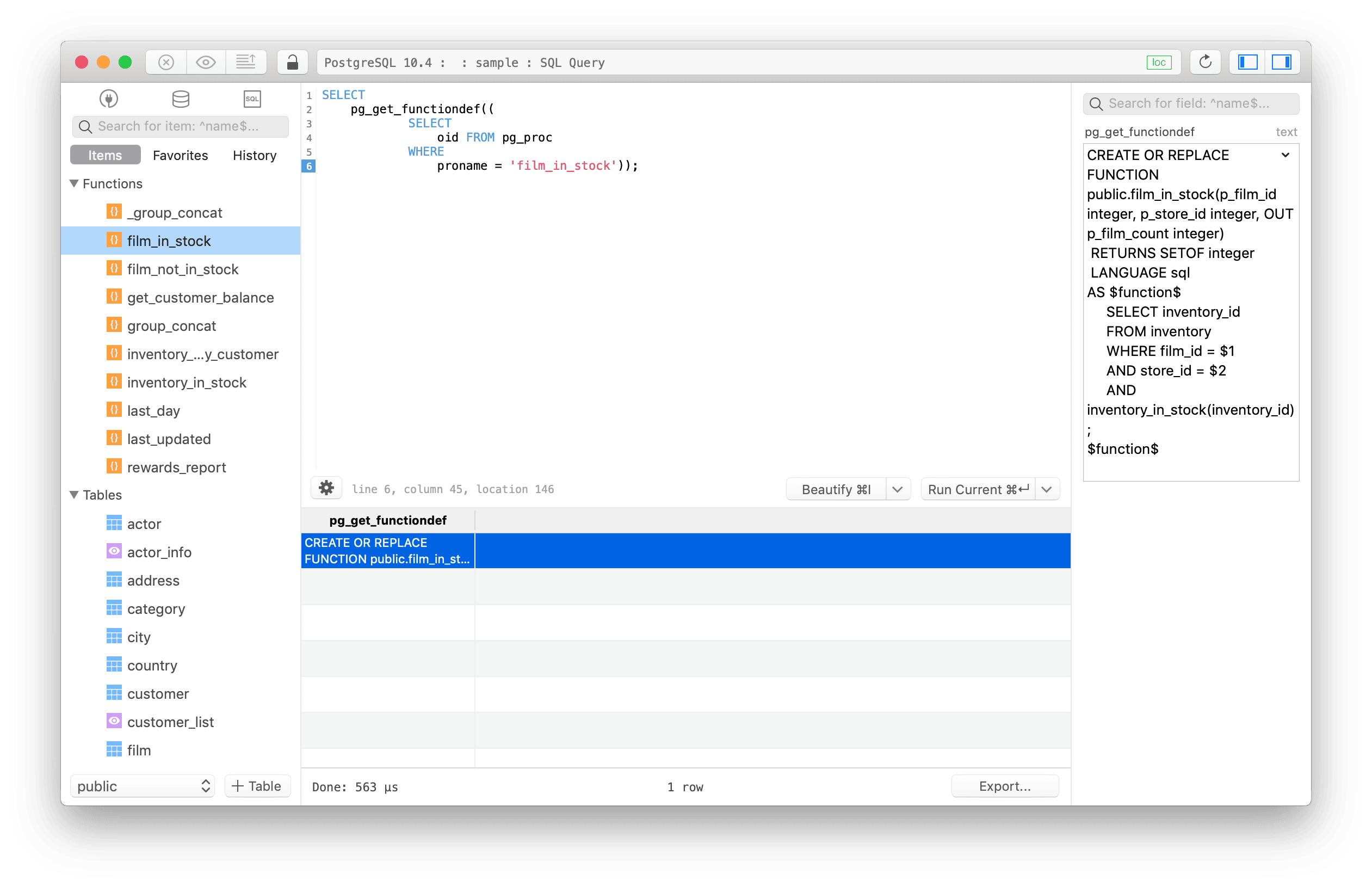Click the + Table button
Viewport: 1372px width, 886px height.
click(x=257, y=786)
